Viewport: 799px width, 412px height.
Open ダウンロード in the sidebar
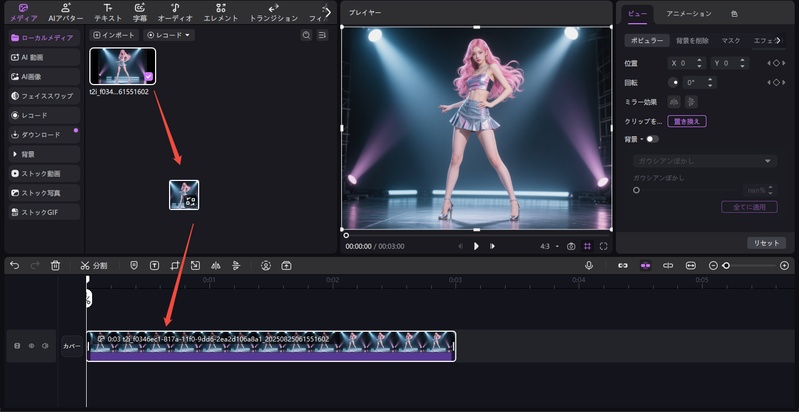[x=44, y=134]
